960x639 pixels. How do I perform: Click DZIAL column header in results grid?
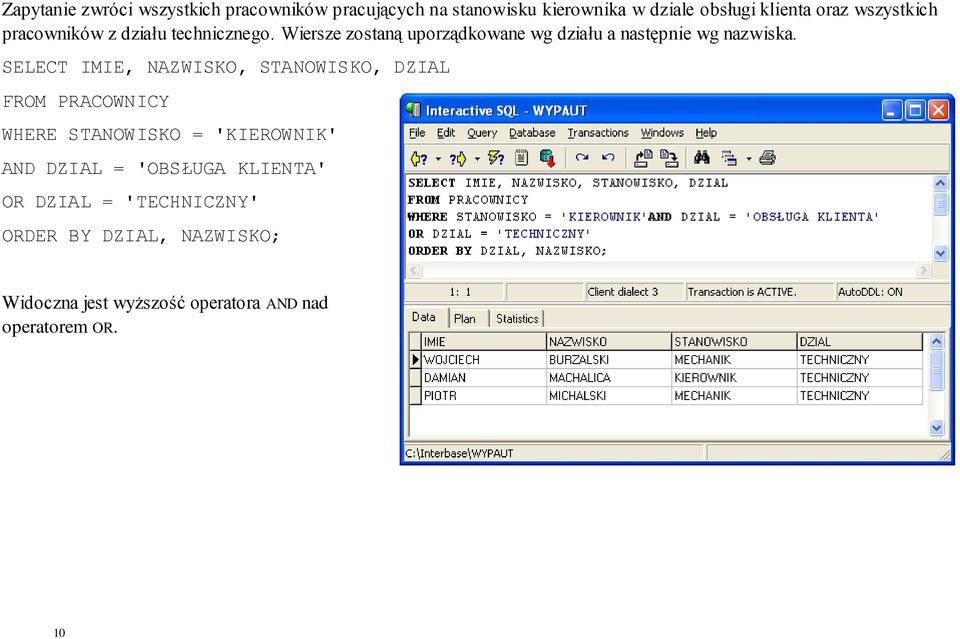(x=860, y=342)
